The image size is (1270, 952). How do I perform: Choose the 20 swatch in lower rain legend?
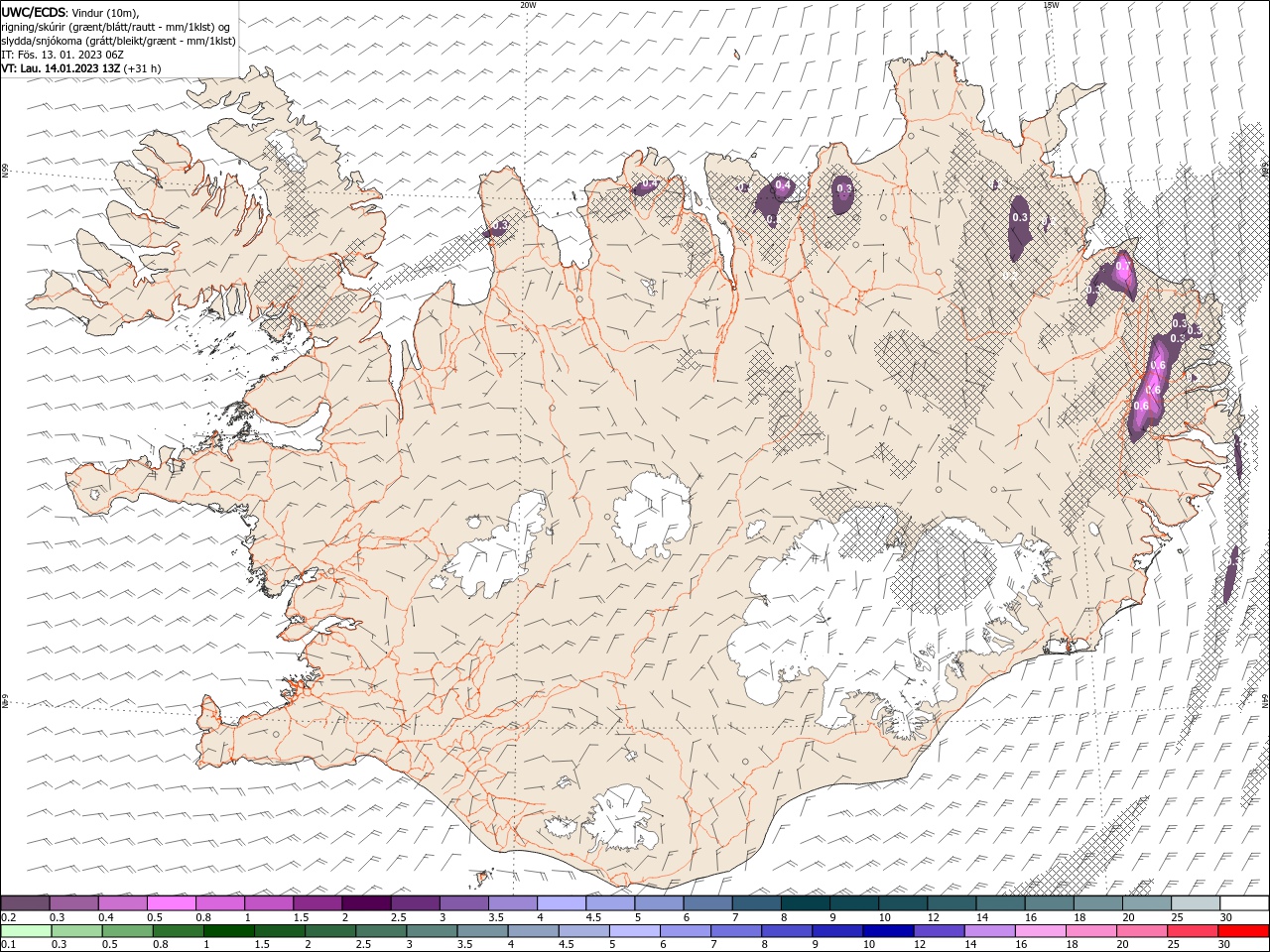[1142, 930]
